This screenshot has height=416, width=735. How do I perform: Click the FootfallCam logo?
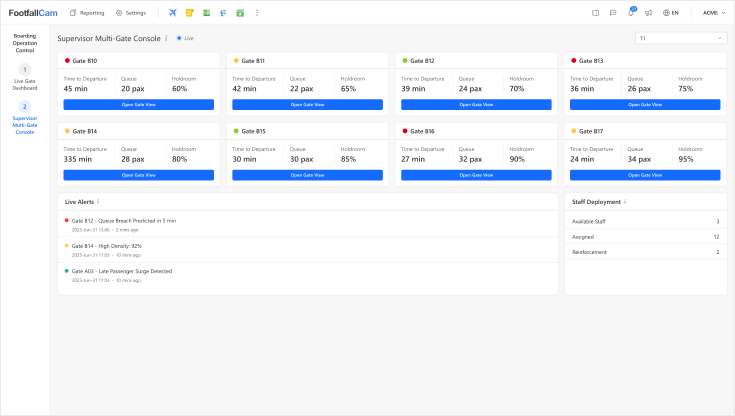click(x=33, y=13)
